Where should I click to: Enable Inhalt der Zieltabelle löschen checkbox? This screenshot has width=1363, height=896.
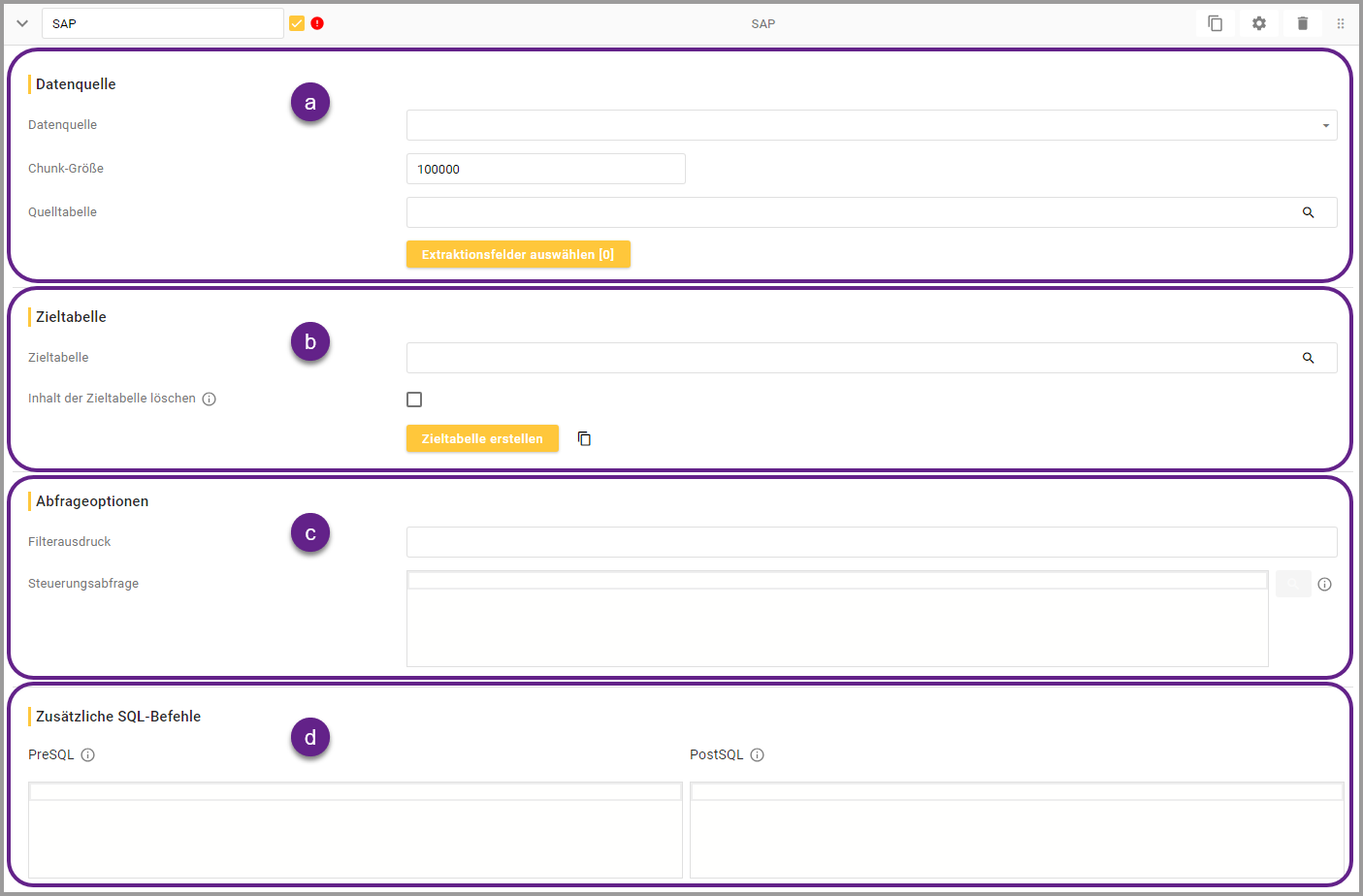[x=414, y=400]
